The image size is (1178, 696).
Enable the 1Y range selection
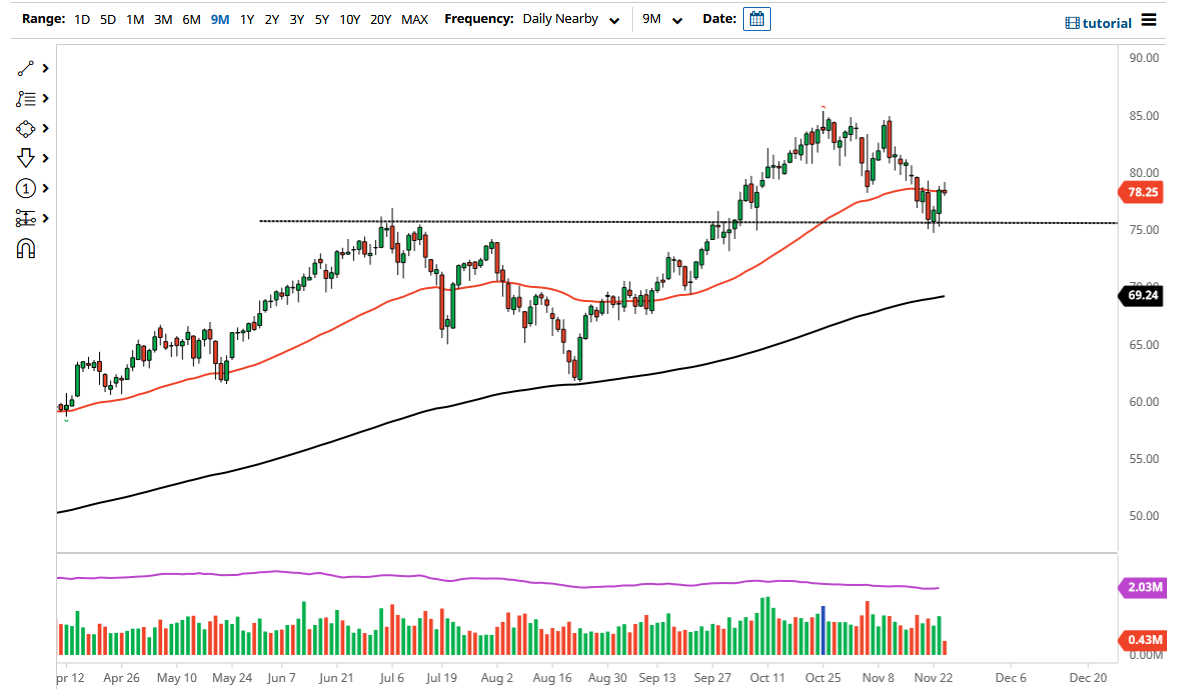point(247,19)
